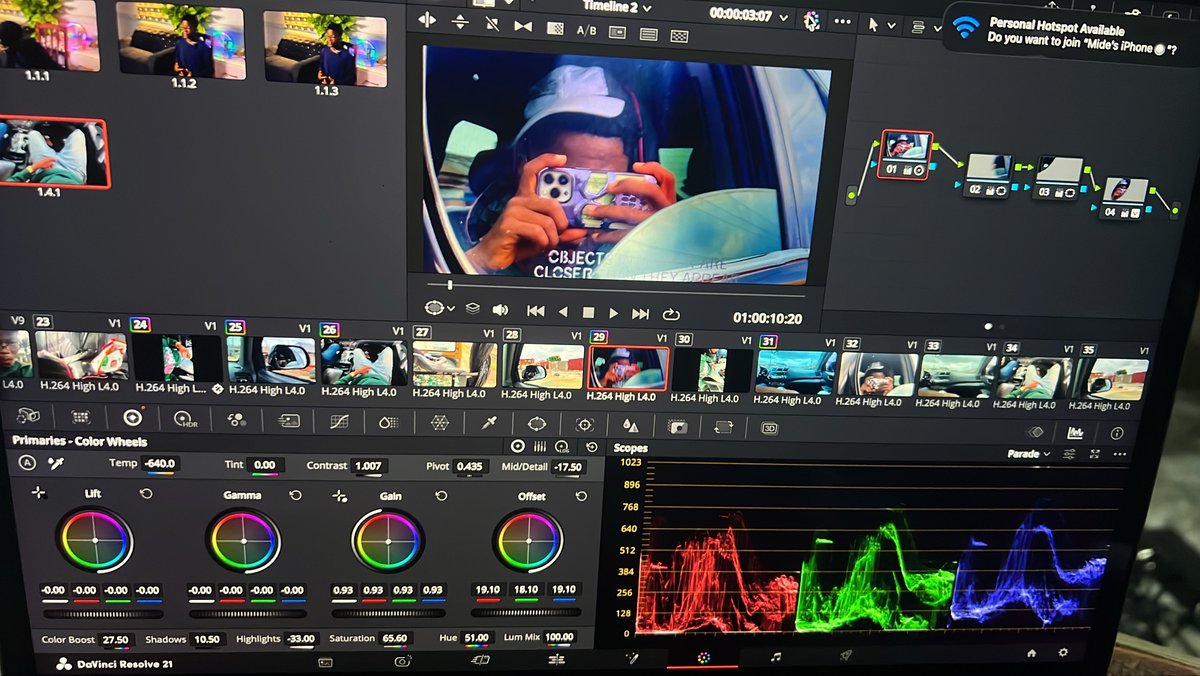Open the Sizing palette

[723, 426]
